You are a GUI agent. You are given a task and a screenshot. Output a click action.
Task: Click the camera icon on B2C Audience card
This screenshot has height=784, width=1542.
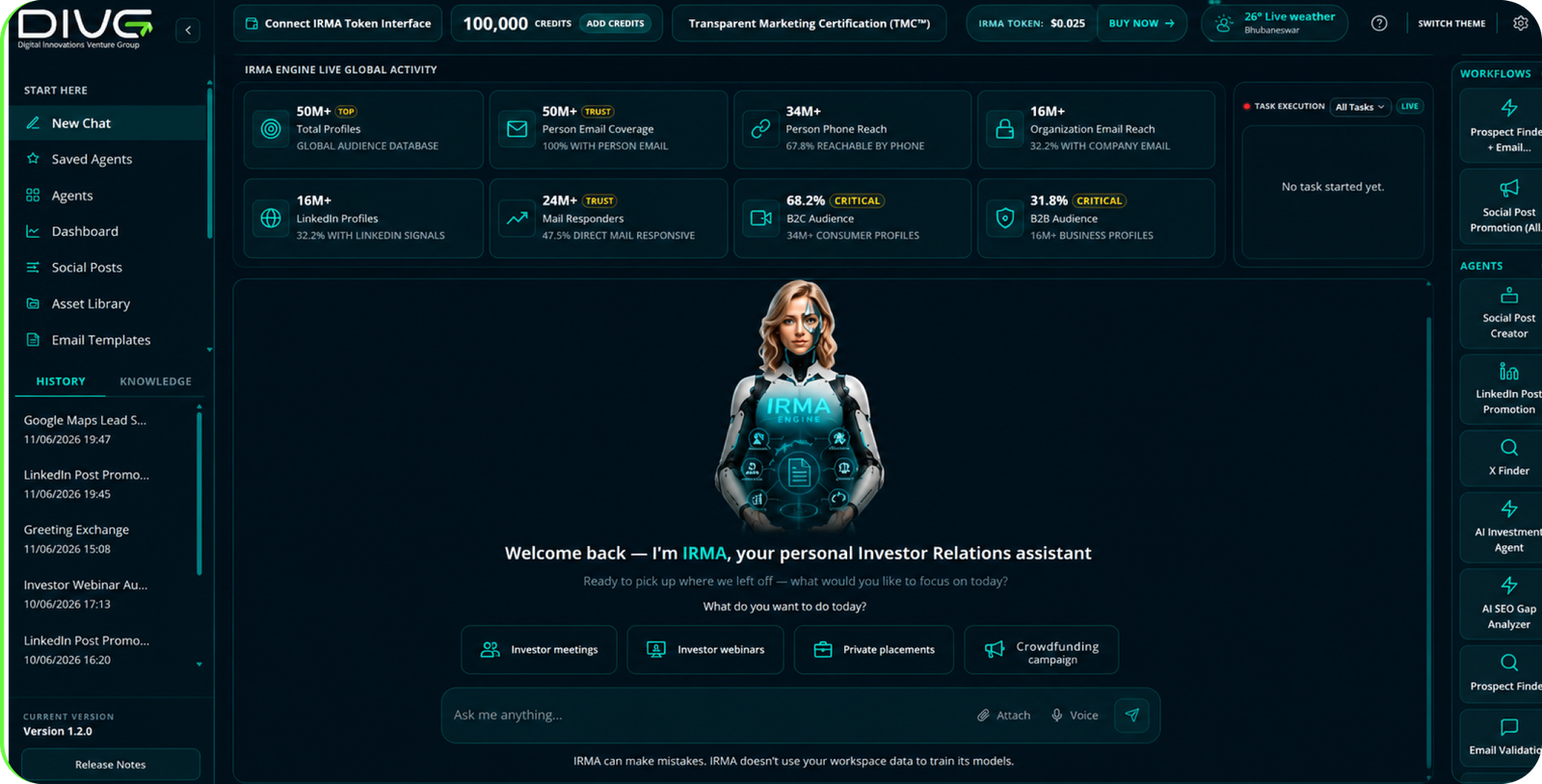coord(761,219)
